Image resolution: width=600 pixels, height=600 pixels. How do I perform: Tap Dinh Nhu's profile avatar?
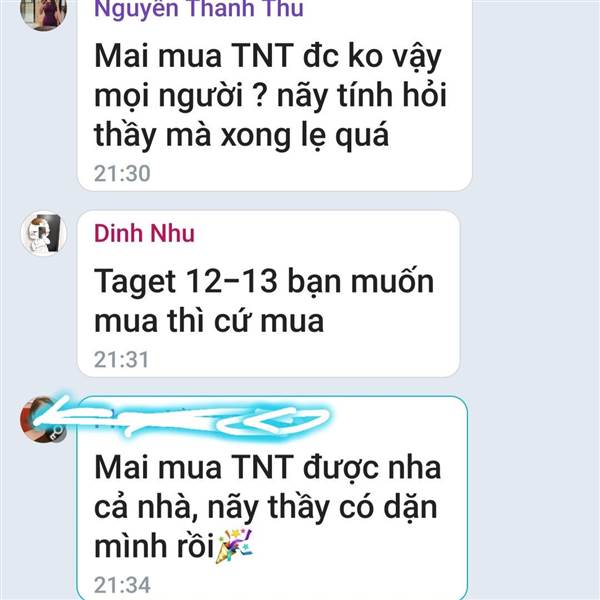(44, 233)
